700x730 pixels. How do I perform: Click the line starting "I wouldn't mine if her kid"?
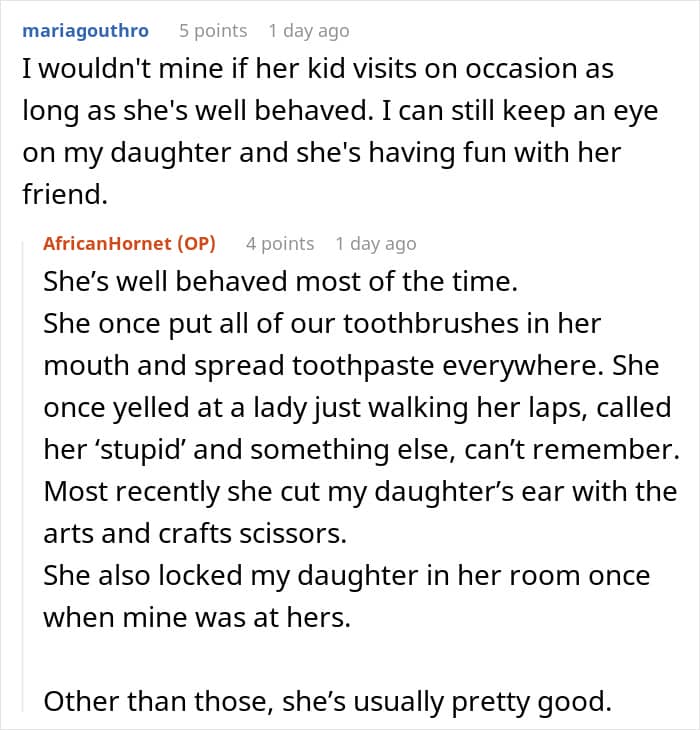click(317, 70)
